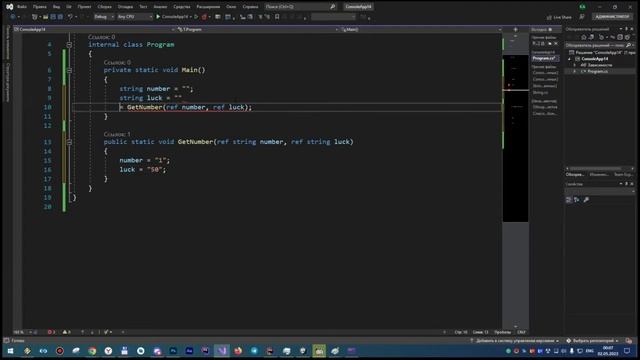Expand the Зависимости node
Image resolution: width=640 pixels, height=360 pixels.
pyautogui.click(x=575, y=65)
